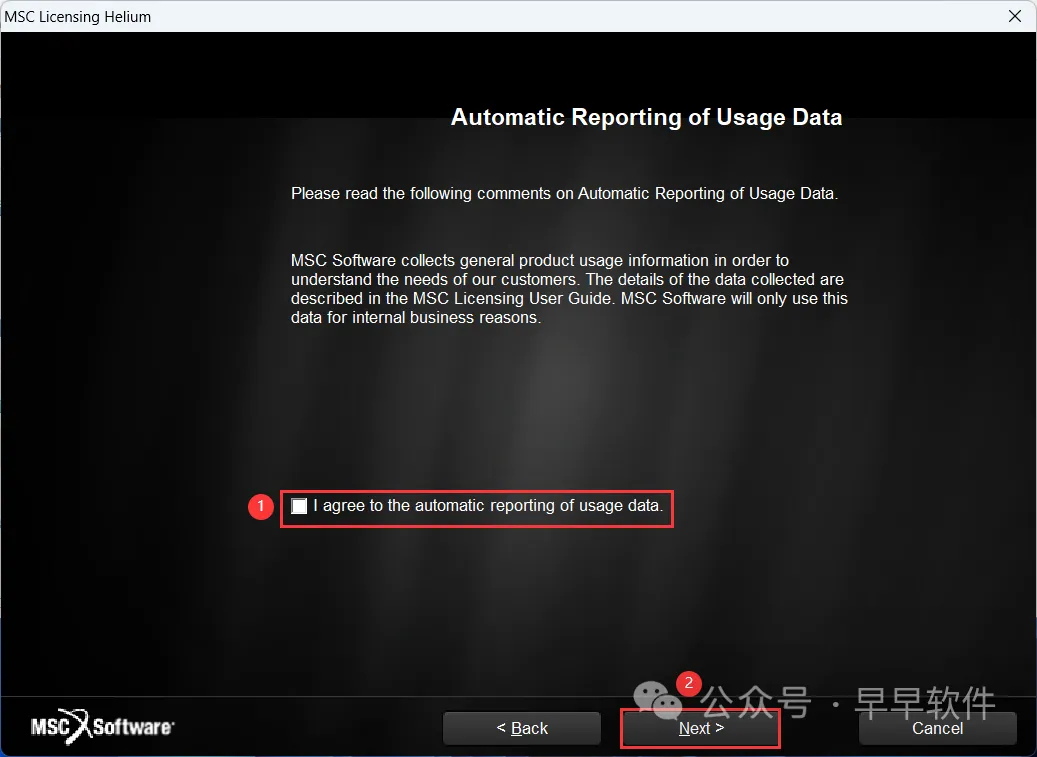This screenshot has height=757, width=1037.
Task: Click the 'Automatic Reporting of Usage Data' heading
Action: click(x=646, y=117)
